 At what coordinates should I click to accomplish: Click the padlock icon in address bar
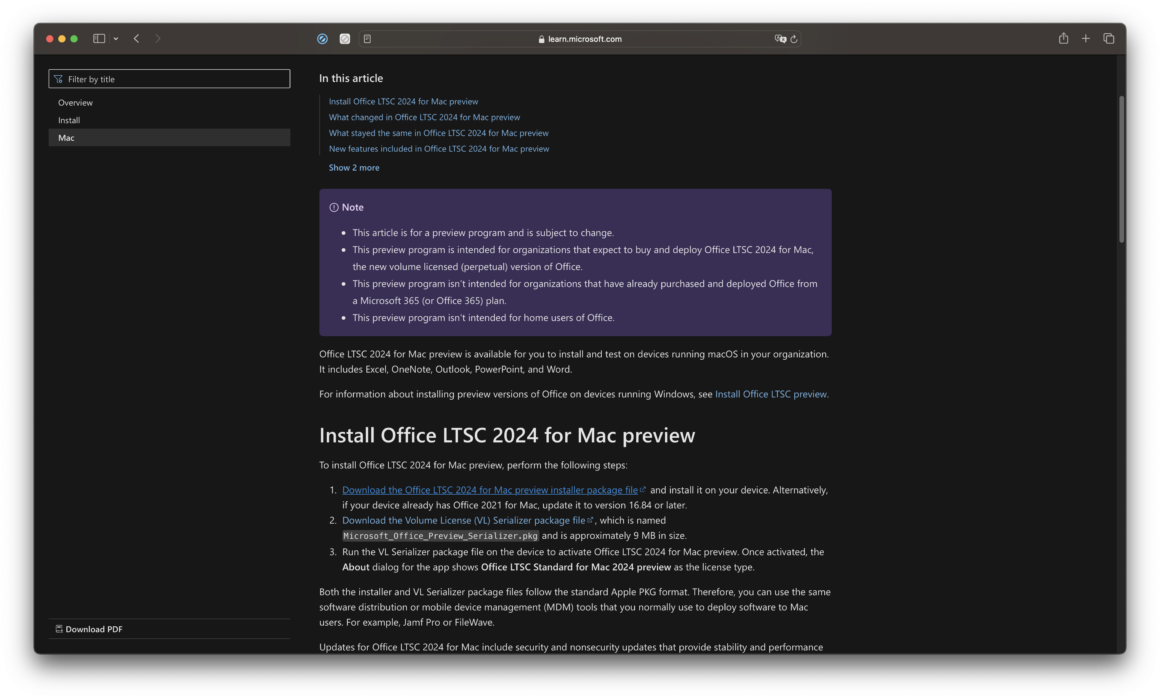point(542,39)
